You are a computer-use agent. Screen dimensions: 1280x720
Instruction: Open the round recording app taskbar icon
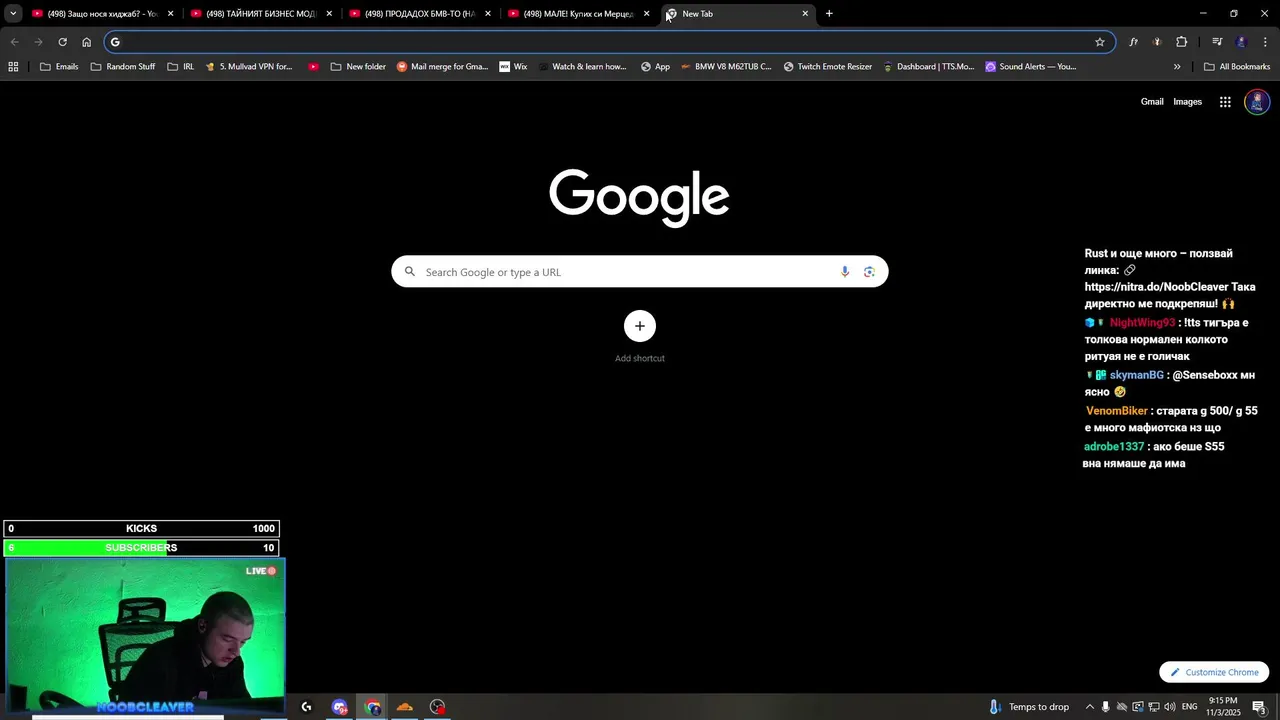point(438,707)
